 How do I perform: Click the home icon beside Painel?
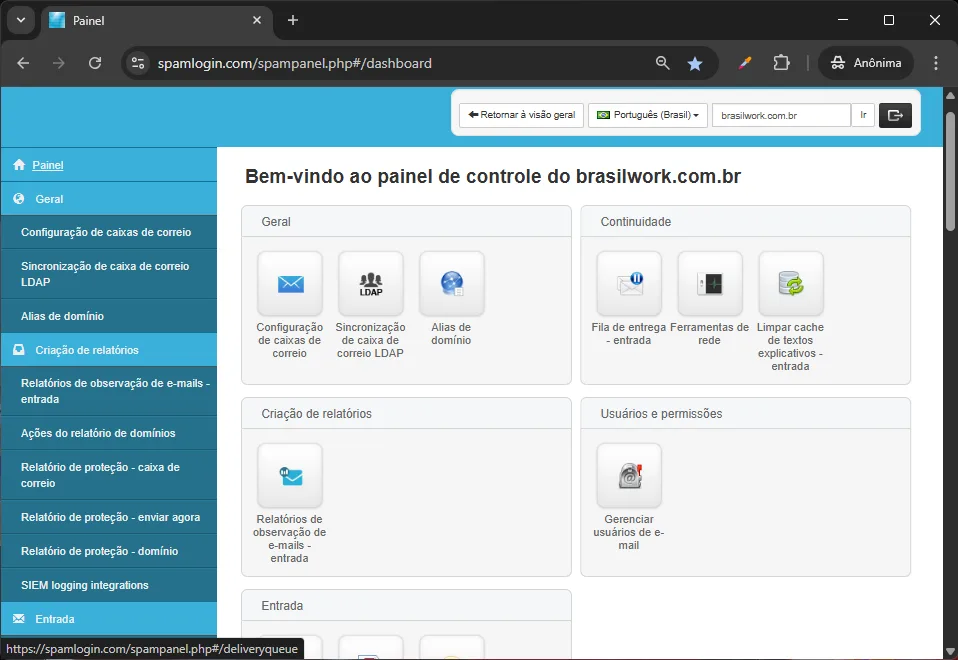click(19, 164)
